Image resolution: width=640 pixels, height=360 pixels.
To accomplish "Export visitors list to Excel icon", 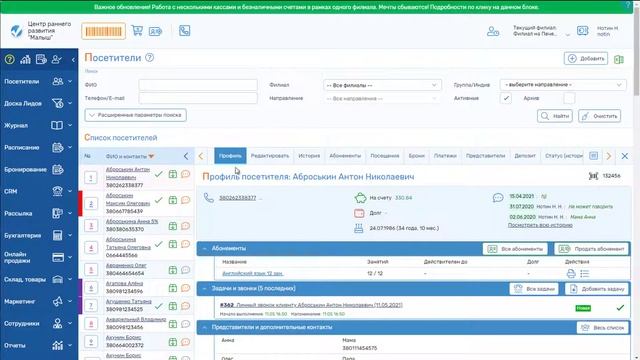I will (619, 59).
